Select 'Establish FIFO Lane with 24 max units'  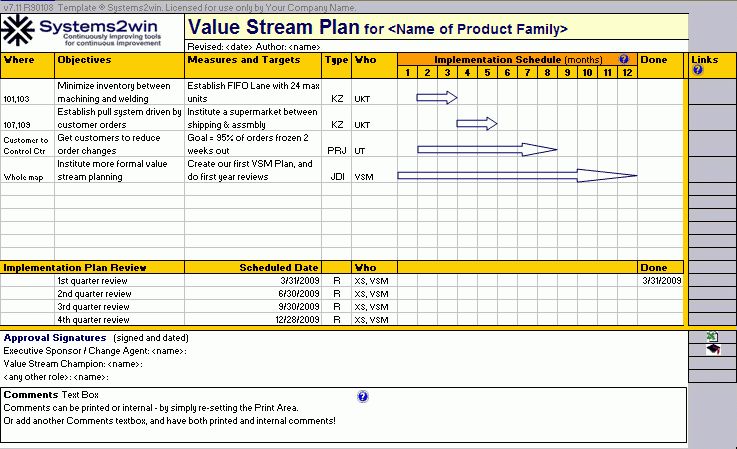[253, 92]
